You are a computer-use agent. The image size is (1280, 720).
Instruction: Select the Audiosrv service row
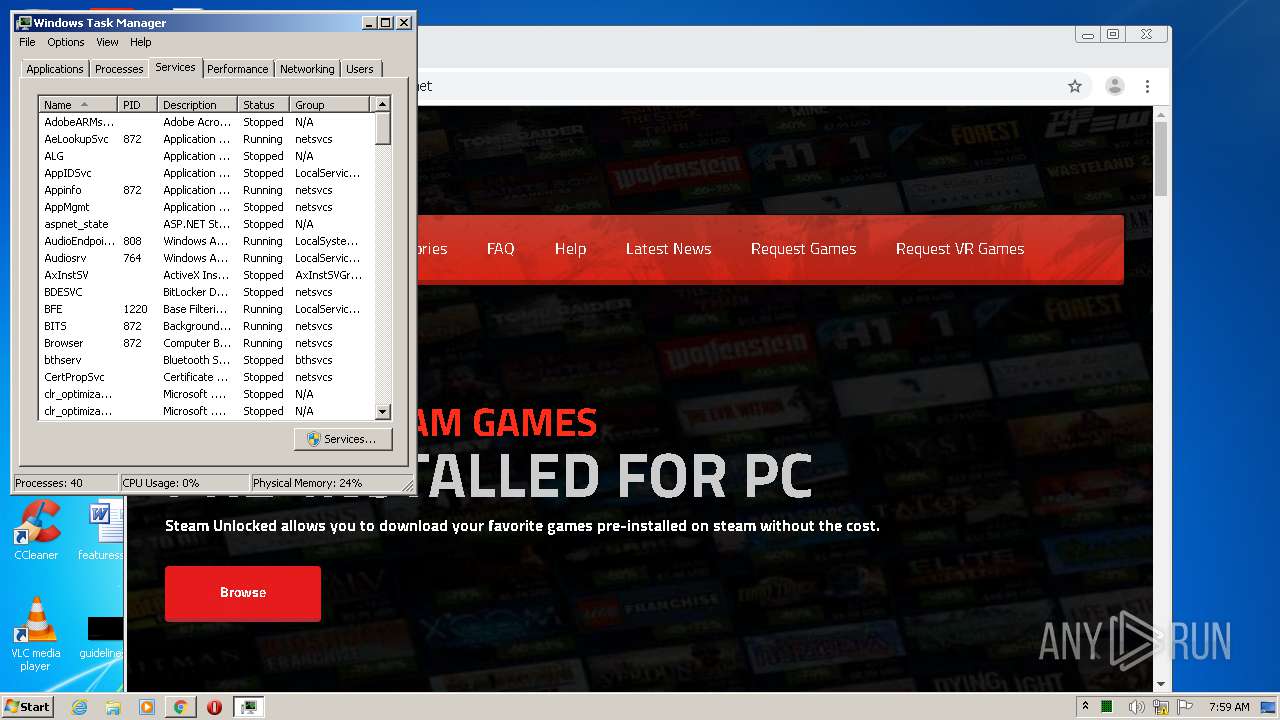(206, 258)
